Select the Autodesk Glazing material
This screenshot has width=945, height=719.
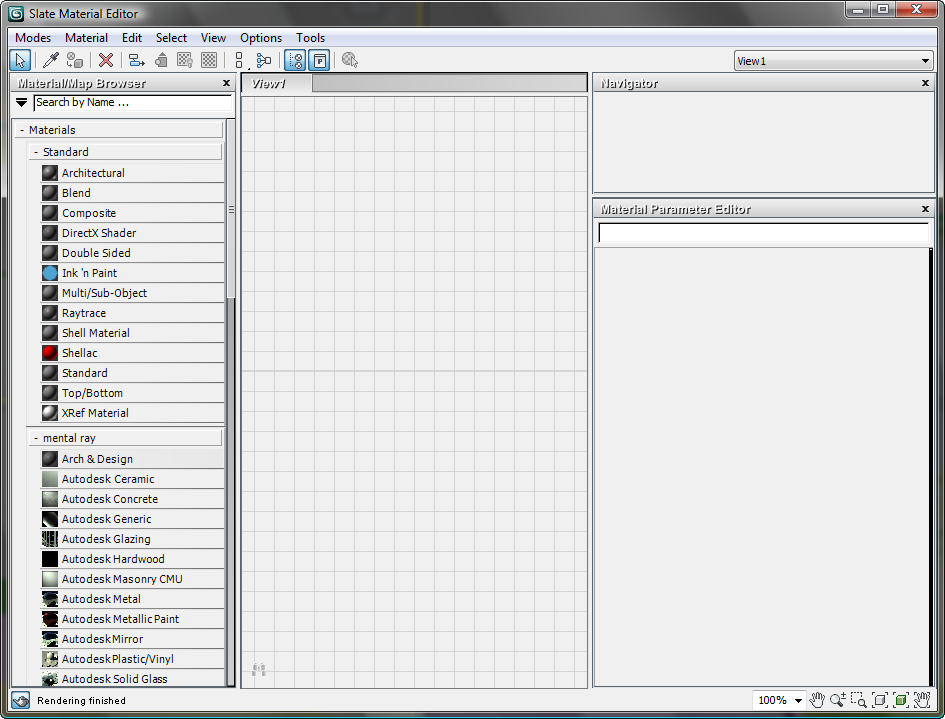click(x=132, y=539)
